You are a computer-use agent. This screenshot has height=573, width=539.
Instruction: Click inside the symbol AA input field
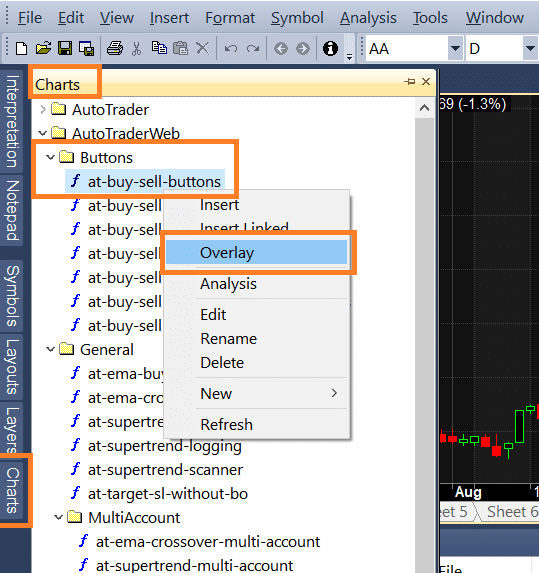coord(407,48)
